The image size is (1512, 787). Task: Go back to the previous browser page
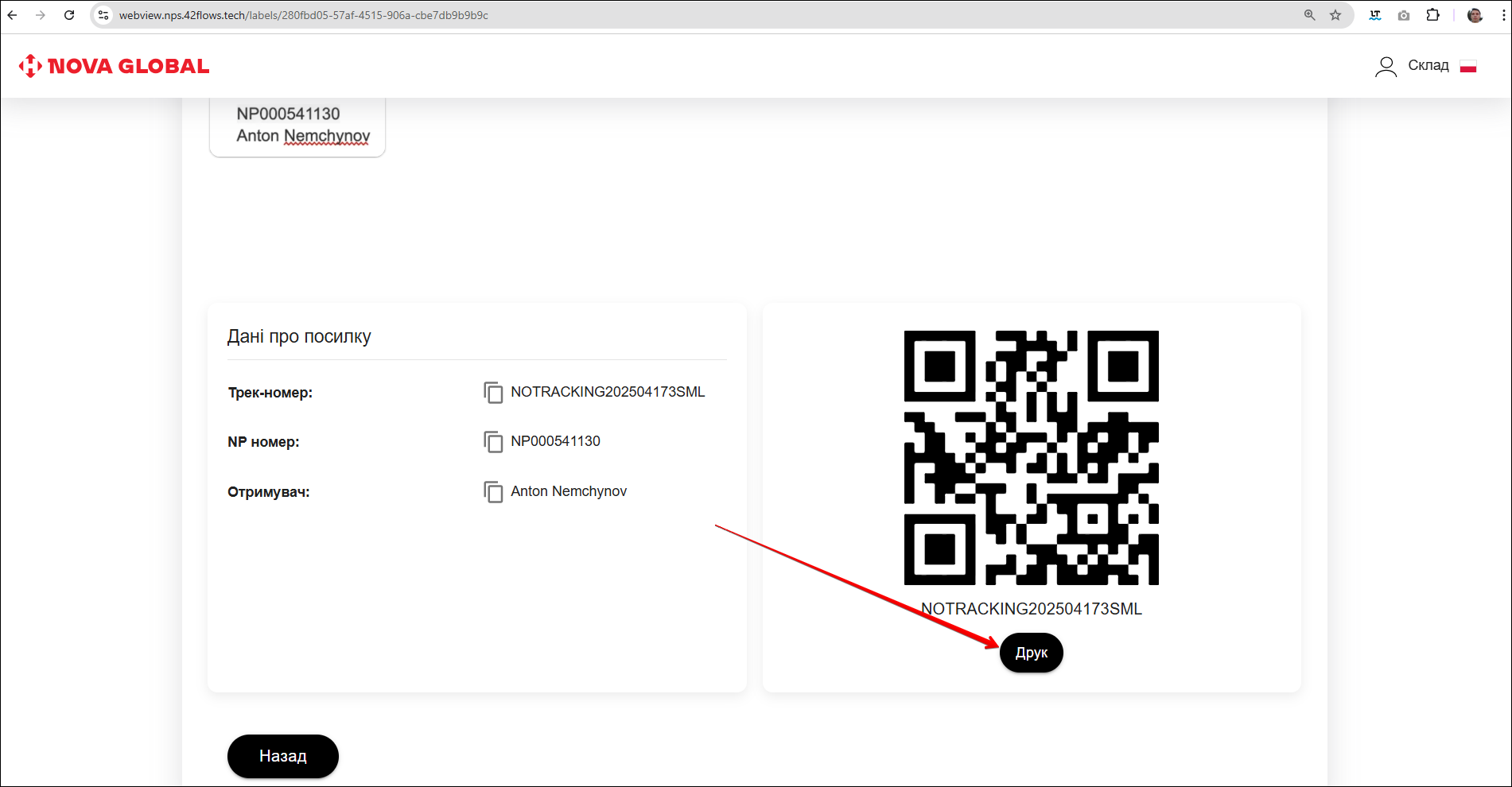tap(13, 15)
